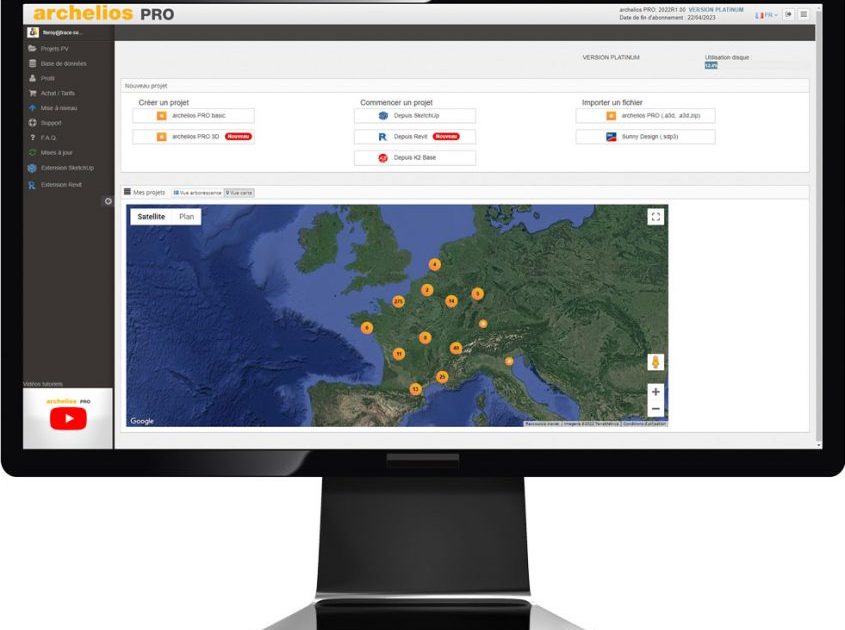Open Achat / Tarifs cart icon
The image size is (845, 630).
[32, 93]
